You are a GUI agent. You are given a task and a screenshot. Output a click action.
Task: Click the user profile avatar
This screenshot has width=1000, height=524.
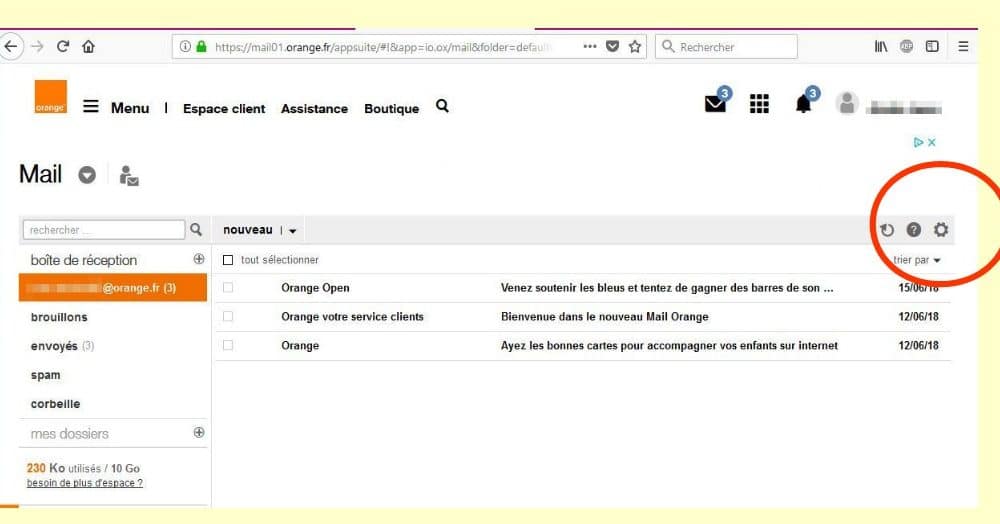click(847, 103)
